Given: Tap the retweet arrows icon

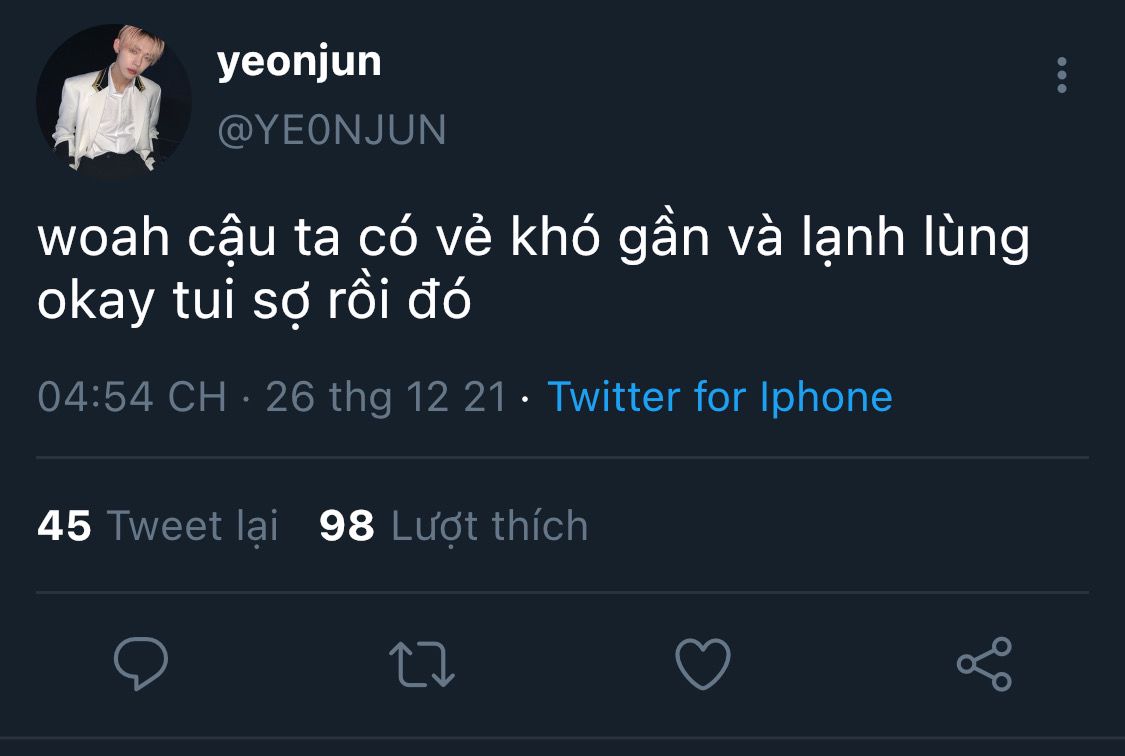Looking at the screenshot, I should (x=422, y=664).
